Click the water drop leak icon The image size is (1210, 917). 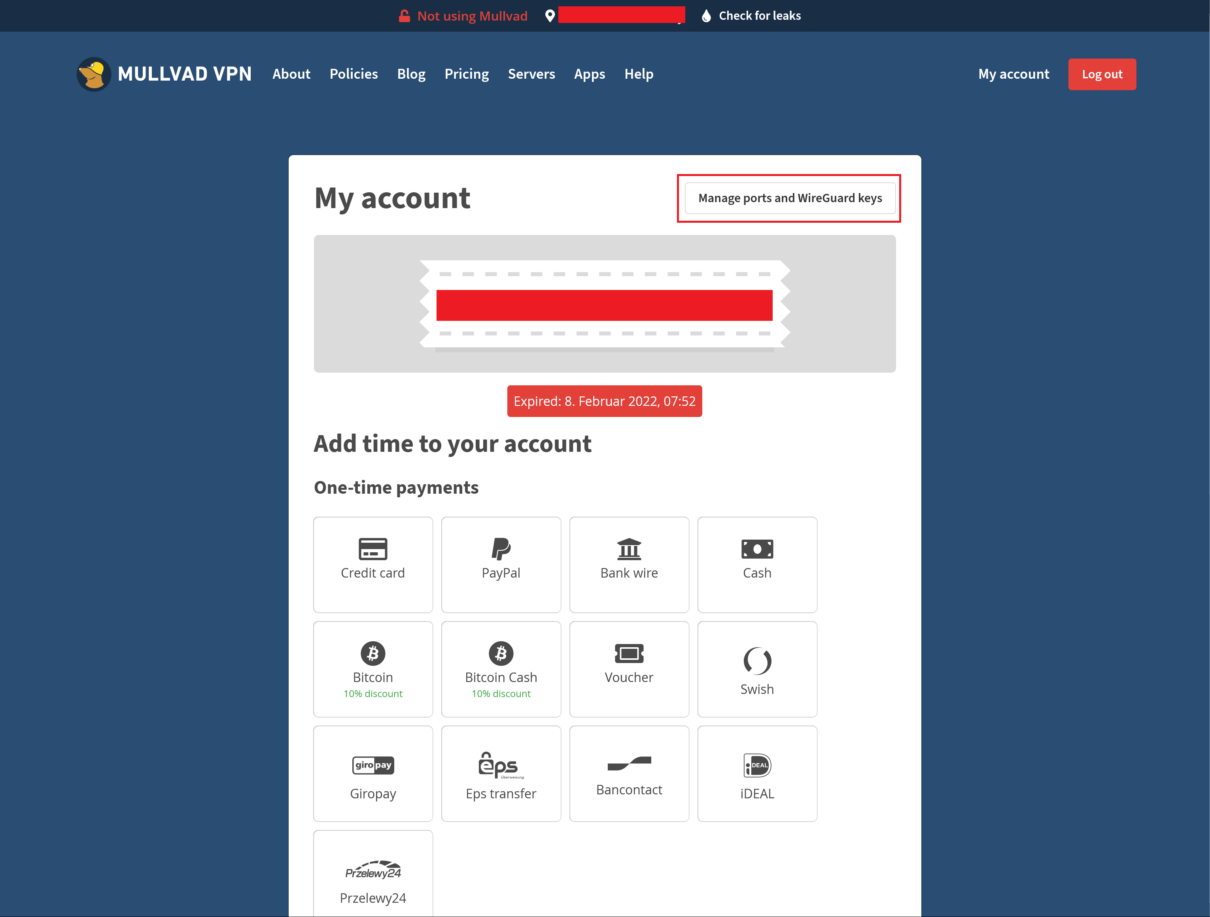click(706, 16)
